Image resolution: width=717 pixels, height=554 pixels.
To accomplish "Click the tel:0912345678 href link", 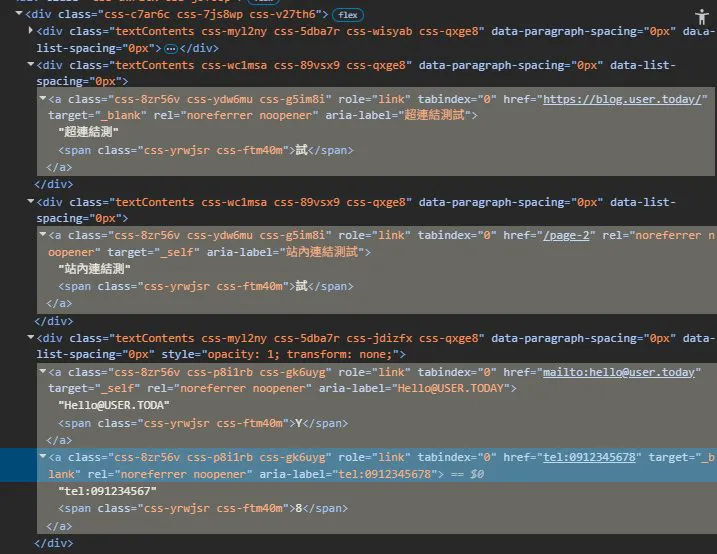I will [x=589, y=458].
